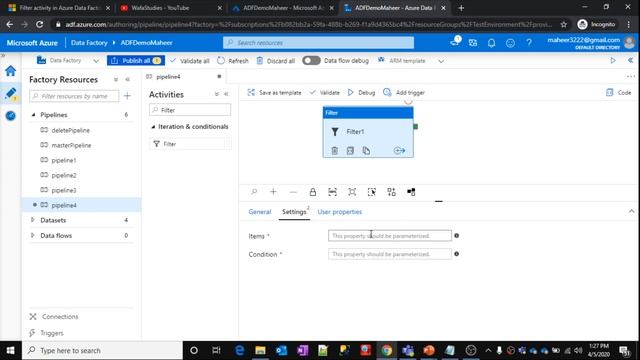The width and height of the screenshot is (640, 360).
Task: Click auto align icon
Action: tap(391, 192)
